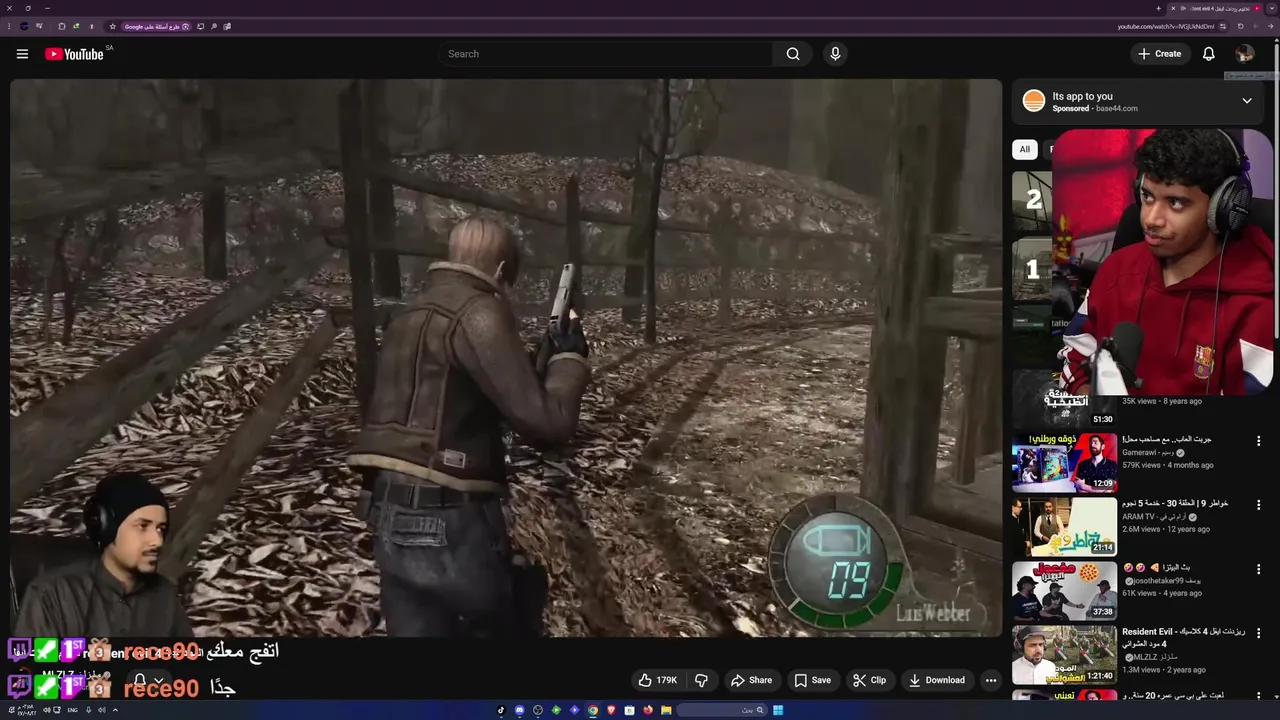Share this video

tap(751, 680)
